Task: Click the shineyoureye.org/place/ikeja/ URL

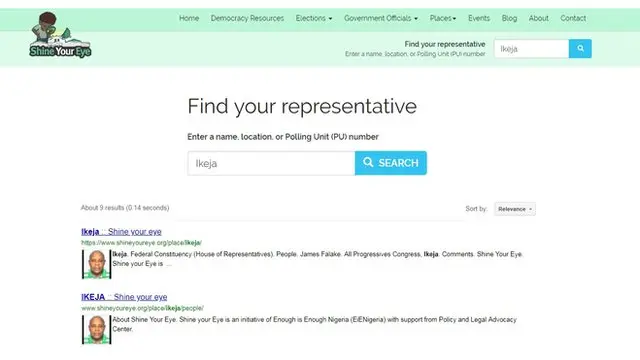Action: pos(141,243)
